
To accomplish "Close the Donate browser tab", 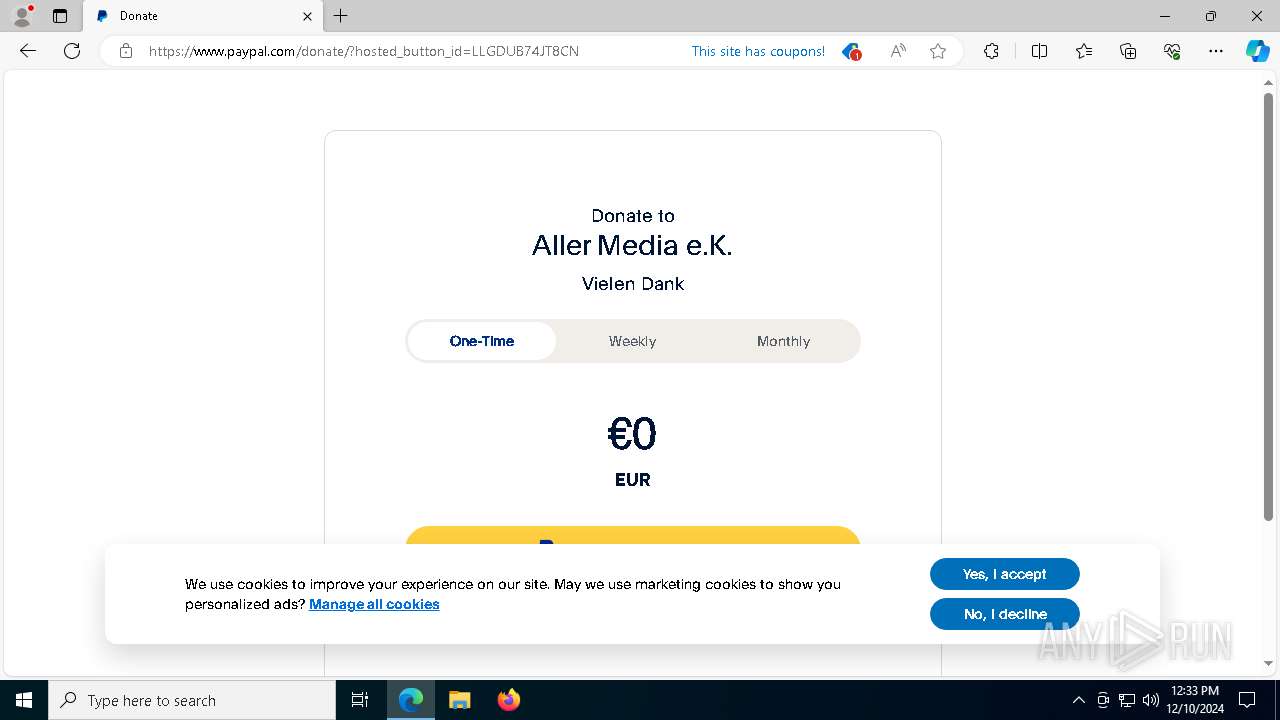I will [307, 16].
